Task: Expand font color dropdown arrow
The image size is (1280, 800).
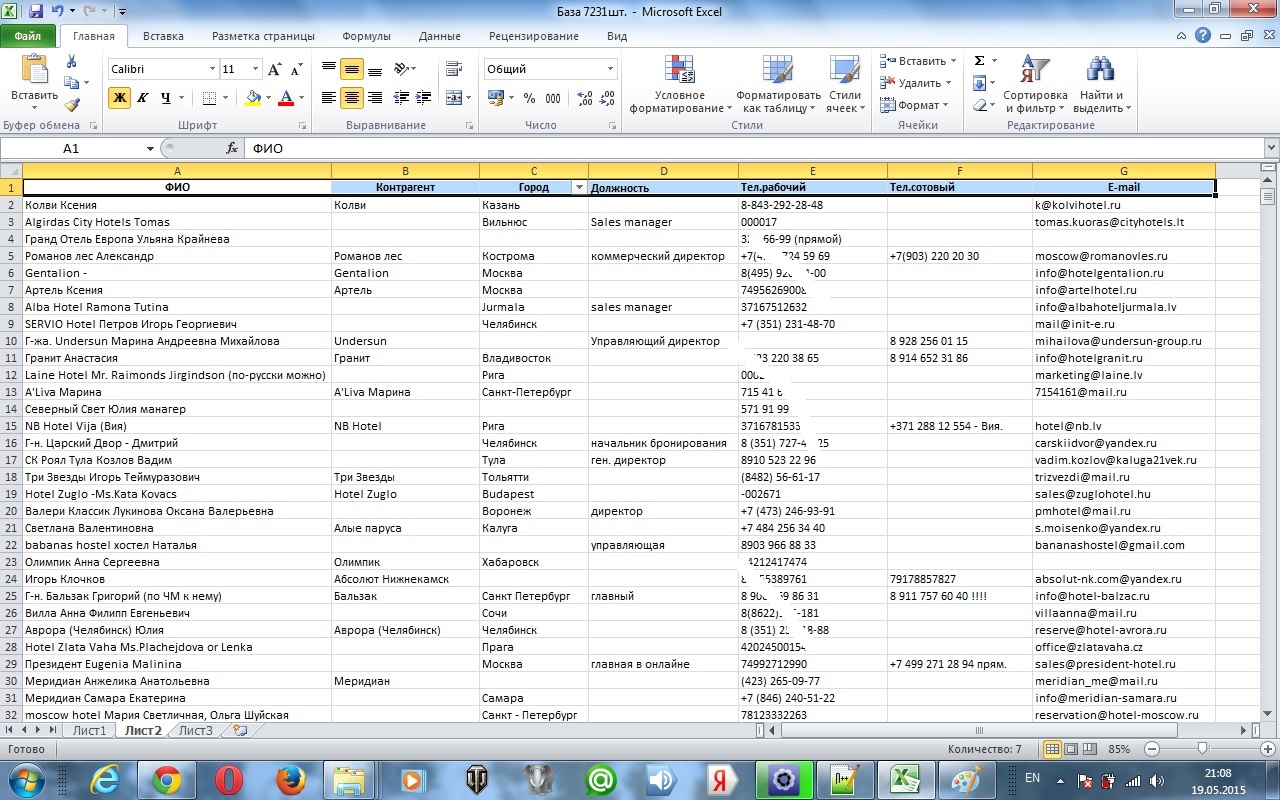Action: pyautogui.click(x=301, y=98)
